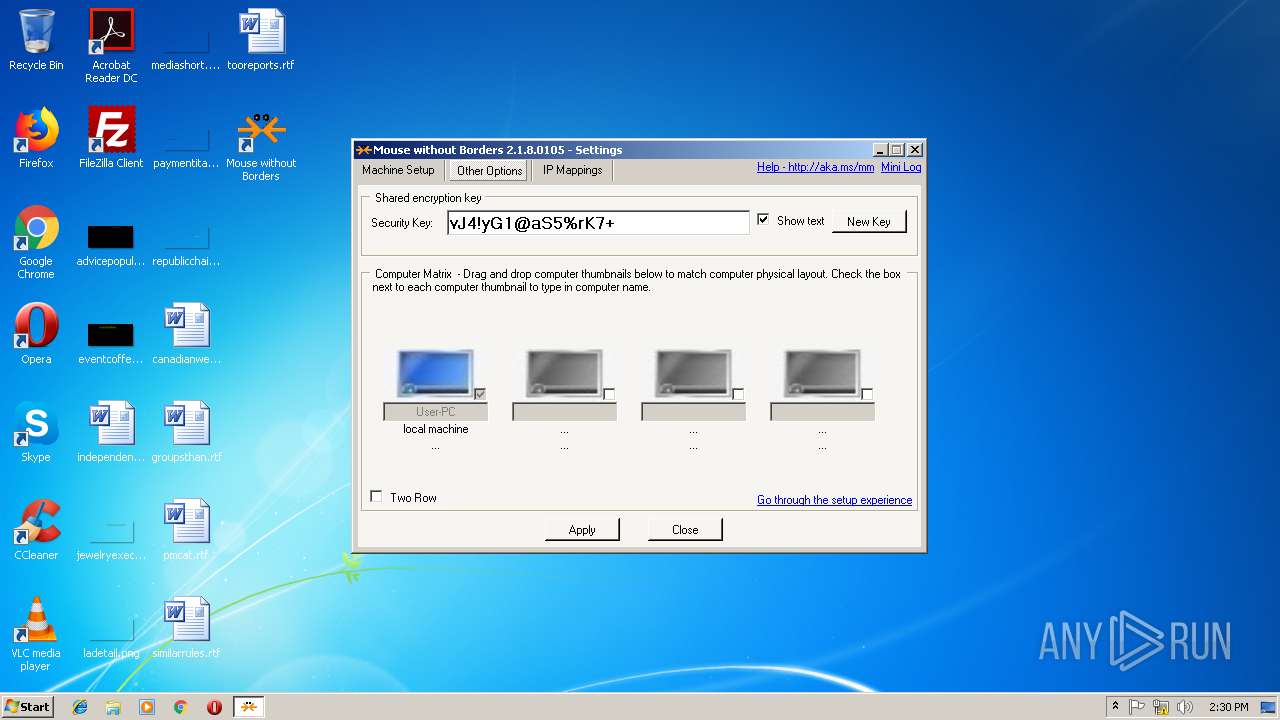Click the Apply button

(x=582, y=530)
